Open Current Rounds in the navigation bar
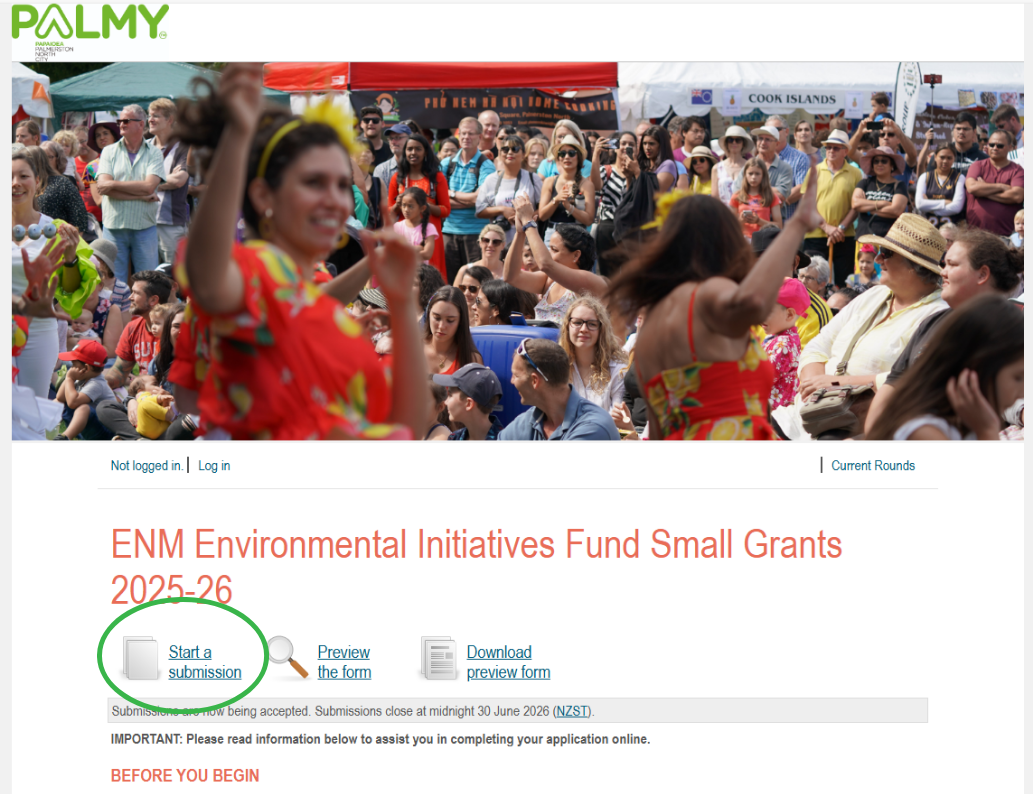1034x794 pixels. click(872, 466)
